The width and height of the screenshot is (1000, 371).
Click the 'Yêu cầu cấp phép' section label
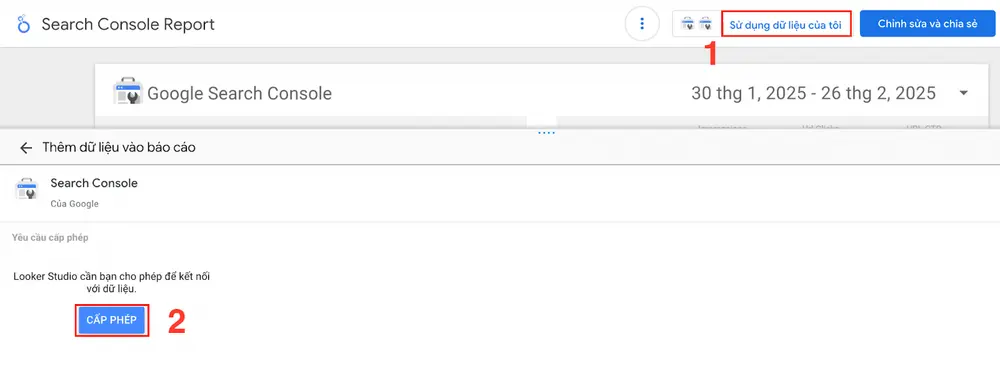coord(50,238)
